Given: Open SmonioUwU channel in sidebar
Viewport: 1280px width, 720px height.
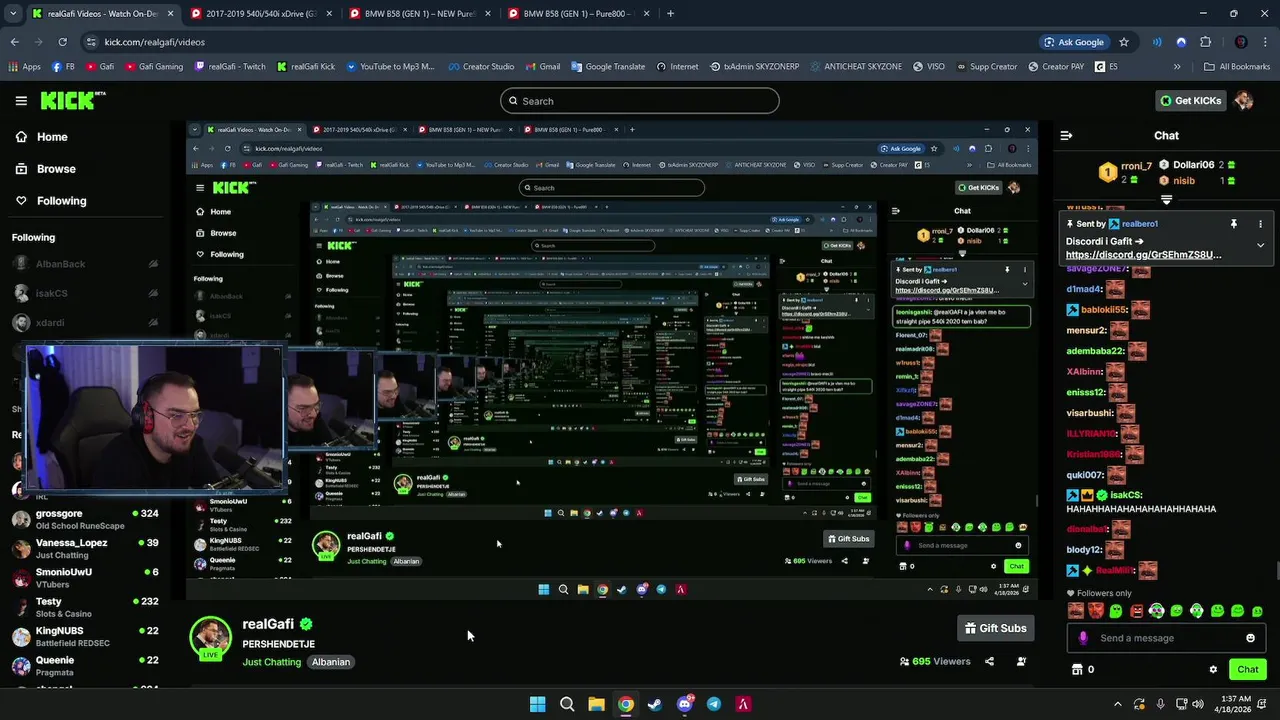Looking at the screenshot, I should (83, 577).
